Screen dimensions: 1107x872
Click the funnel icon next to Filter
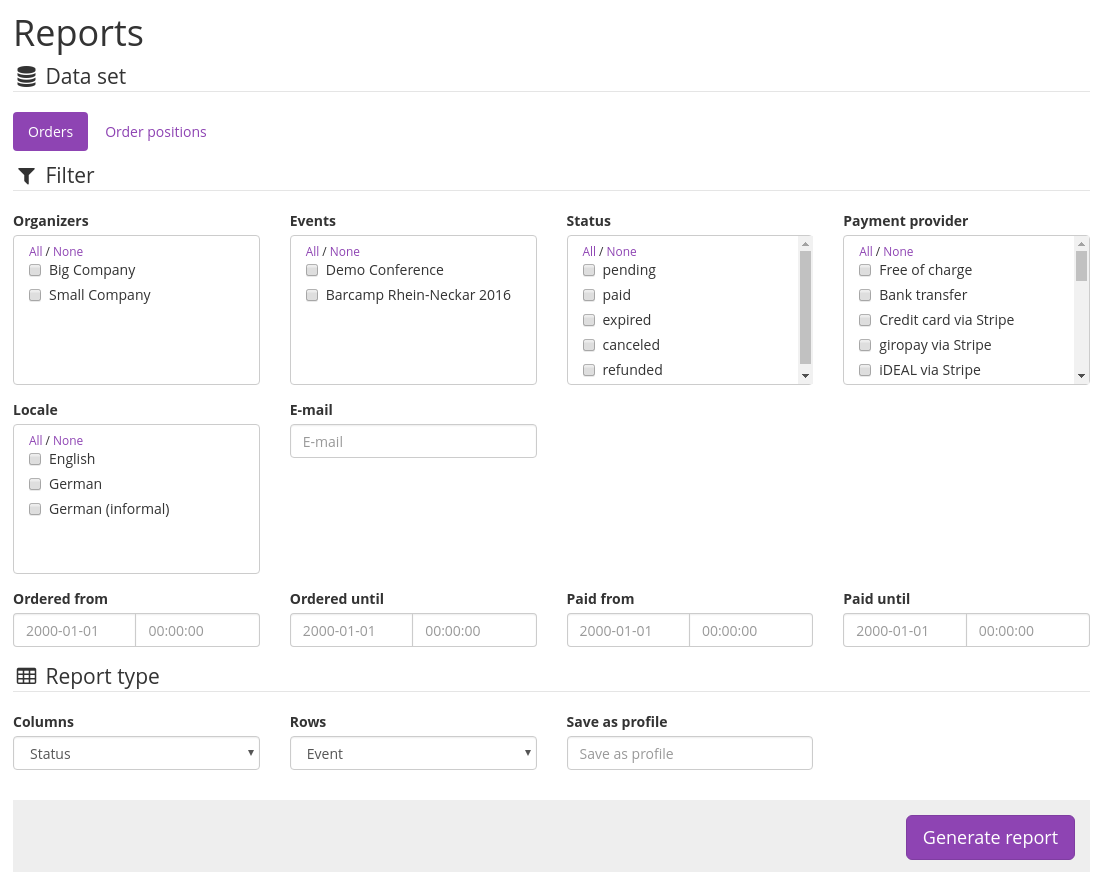[27, 176]
